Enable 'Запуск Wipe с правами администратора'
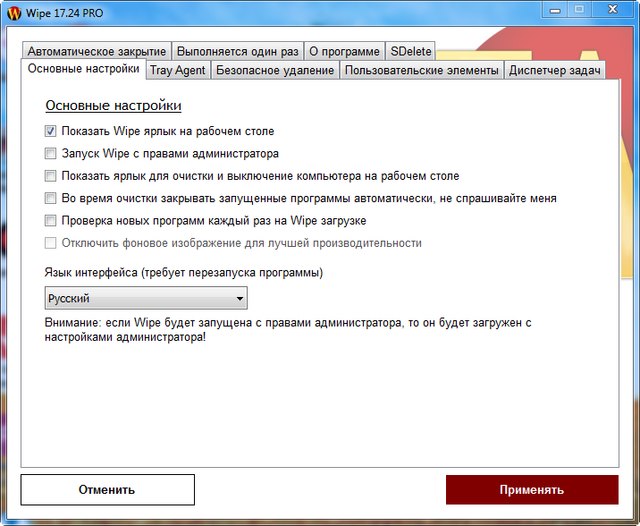The height and width of the screenshot is (526, 640). tap(51, 154)
